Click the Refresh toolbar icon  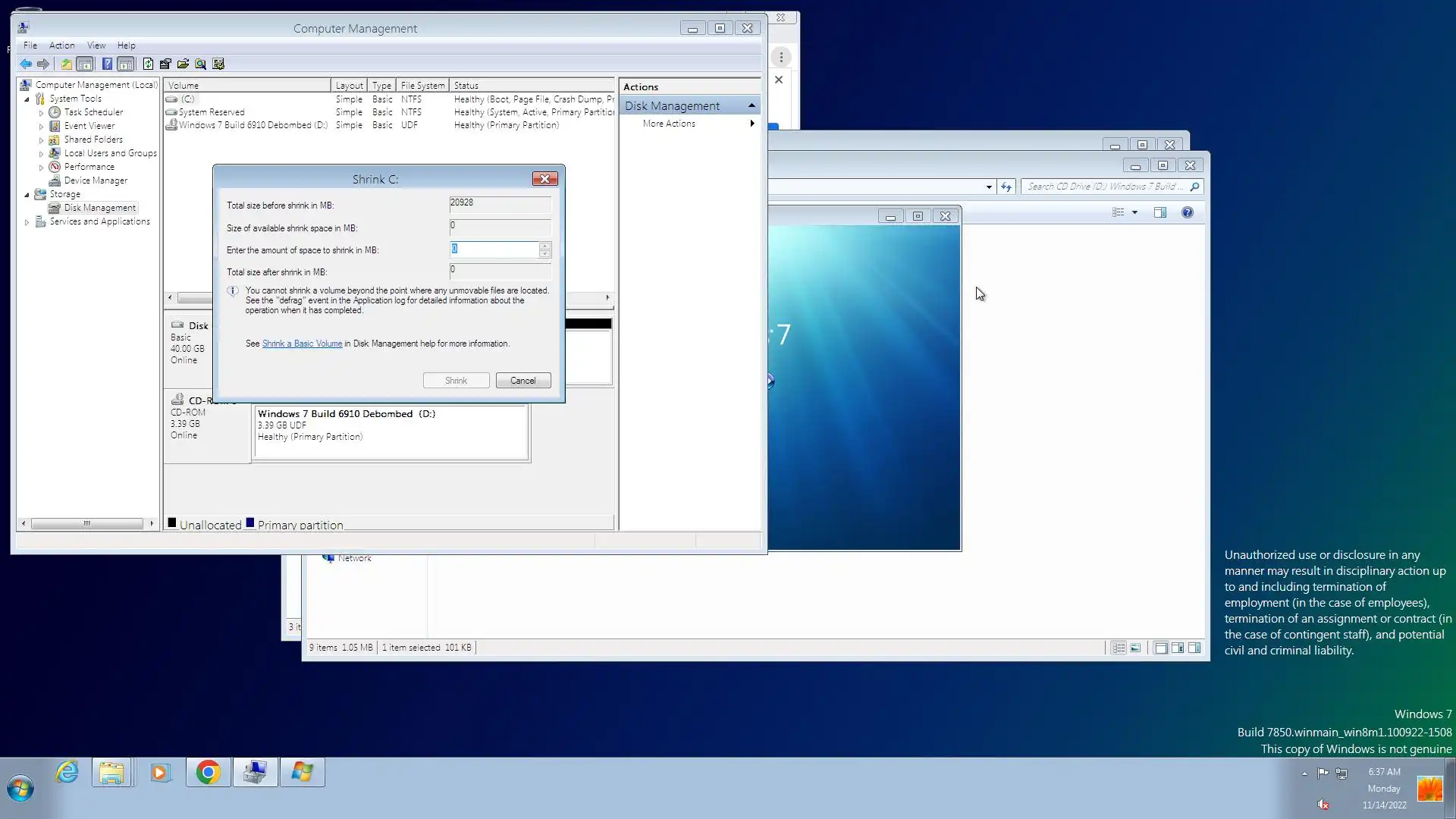click(x=148, y=64)
